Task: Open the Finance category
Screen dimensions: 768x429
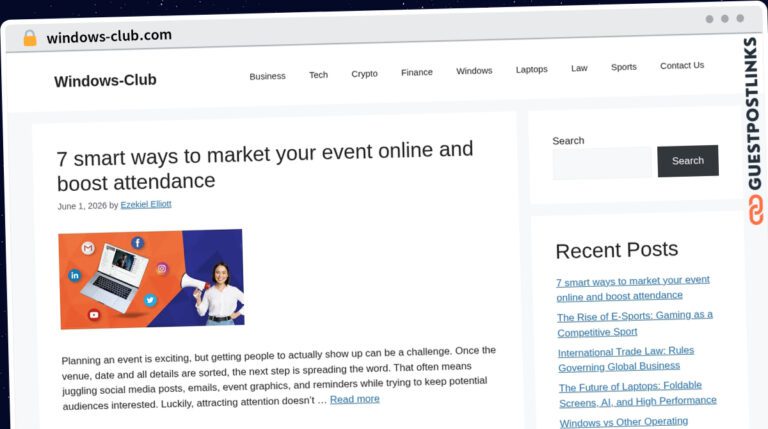Action: pyautogui.click(x=417, y=72)
